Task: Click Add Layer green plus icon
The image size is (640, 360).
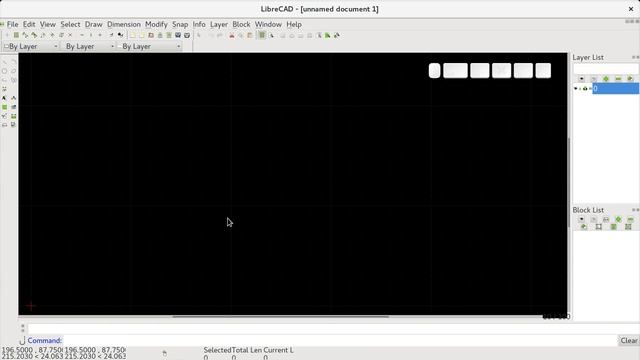Action: 606,78
